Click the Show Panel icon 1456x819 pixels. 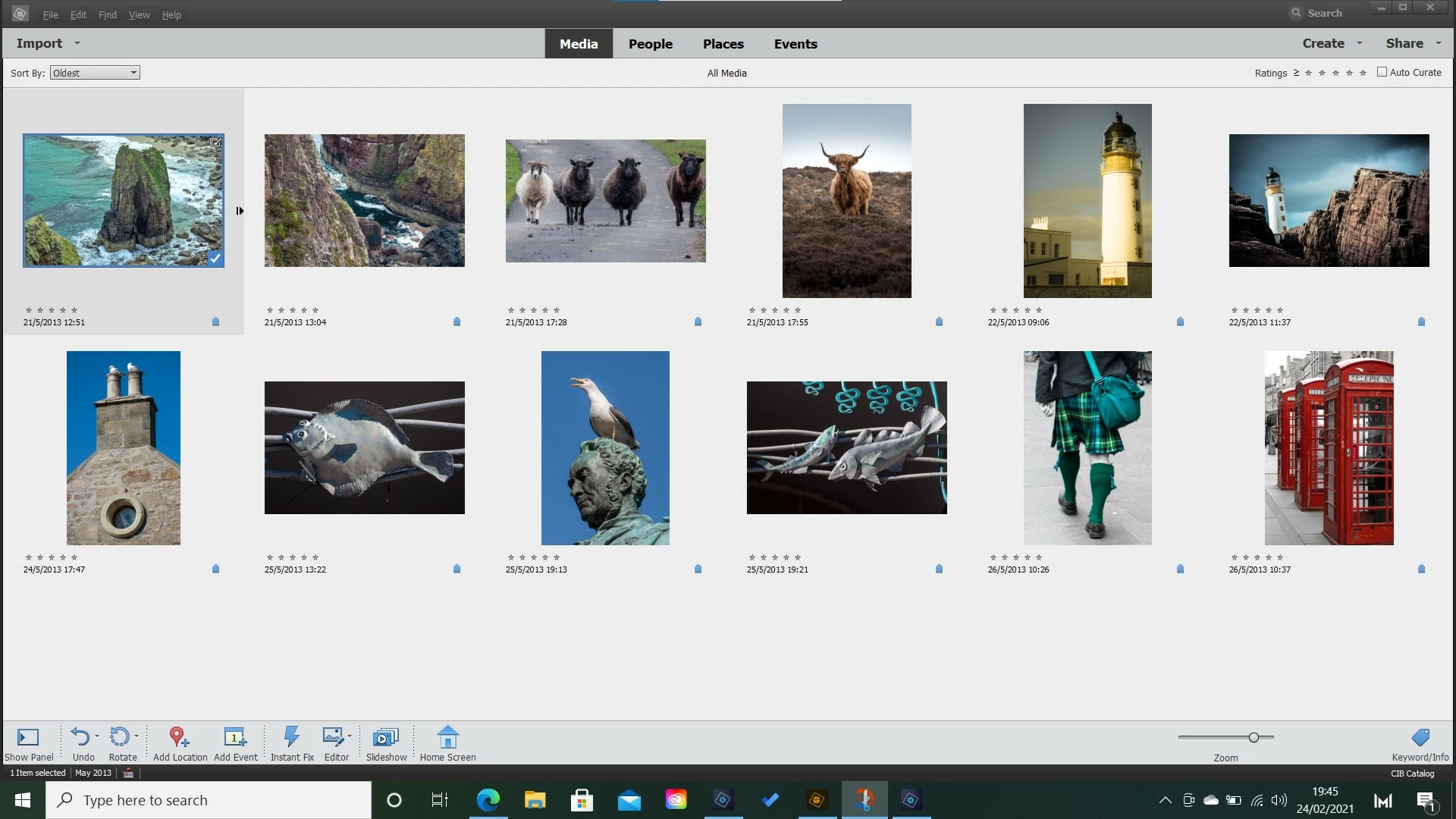[28, 737]
